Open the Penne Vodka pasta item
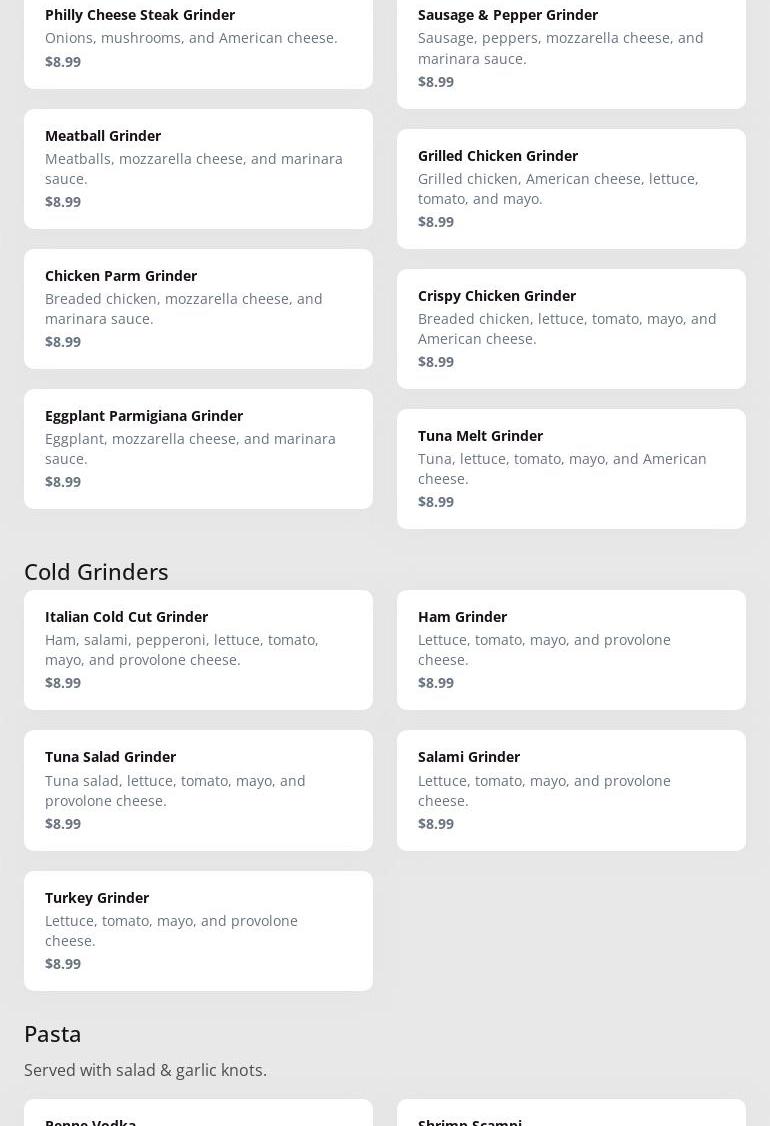This screenshot has height=1126, width=770. click(x=198, y=1113)
